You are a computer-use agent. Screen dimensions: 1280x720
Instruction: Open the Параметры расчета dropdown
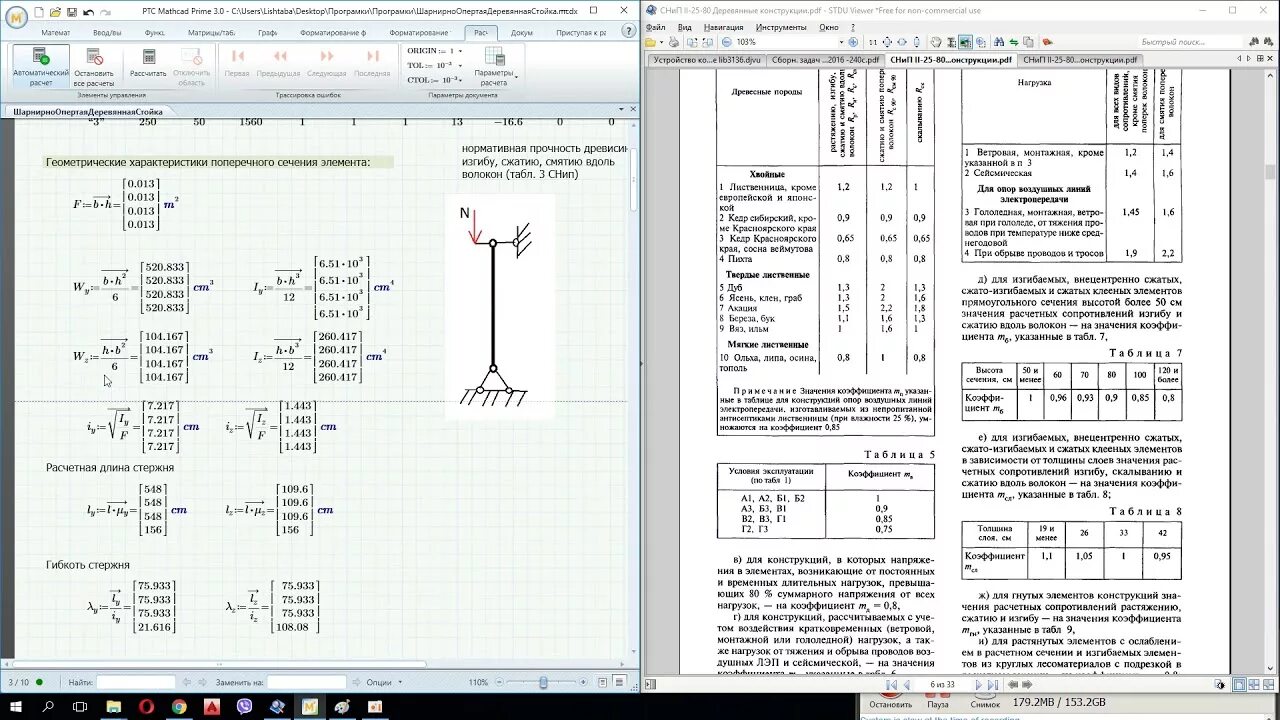tap(494, 66)
